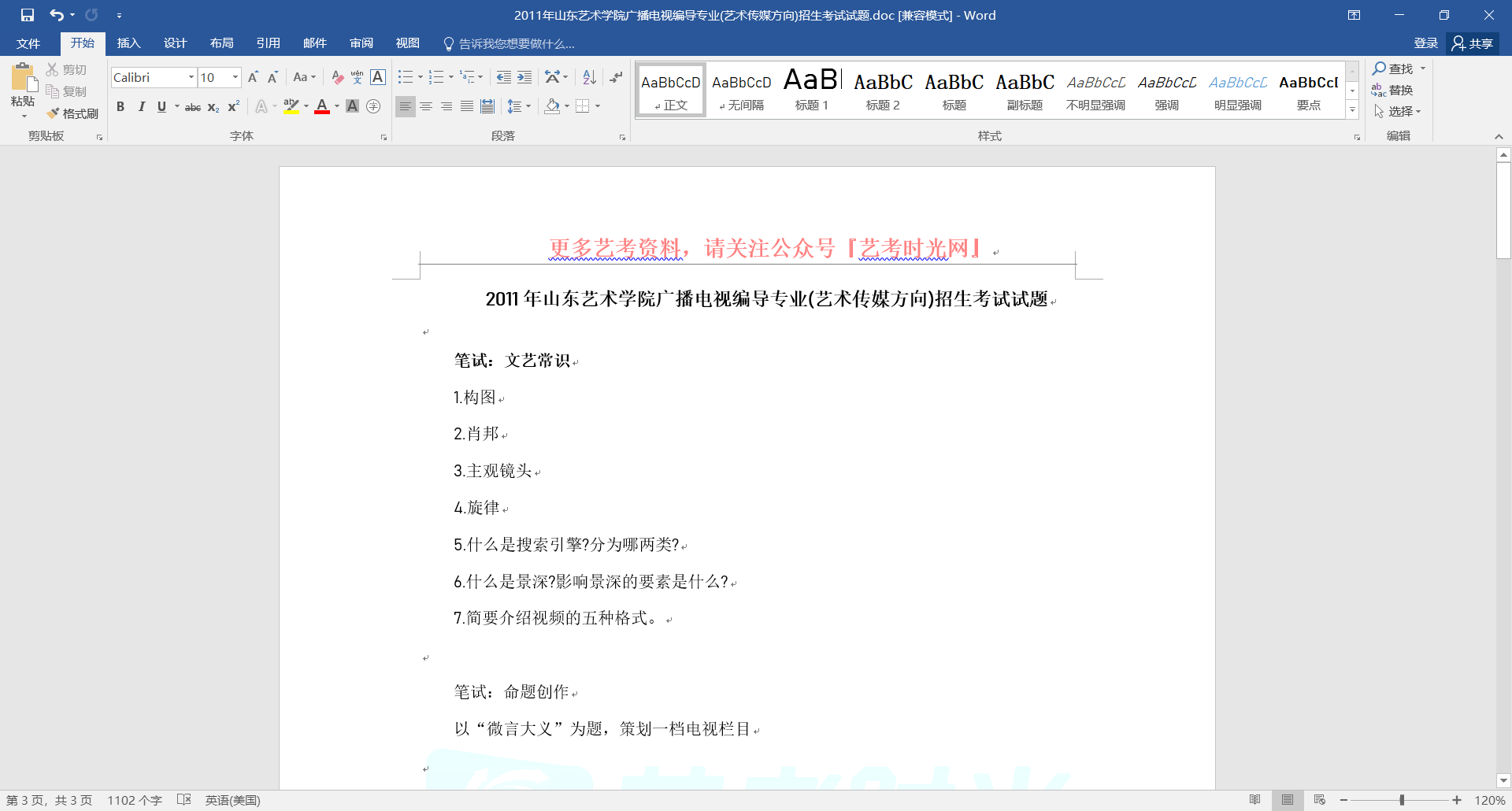
Task: Open the font size dropdown
Action: [235, 77]
